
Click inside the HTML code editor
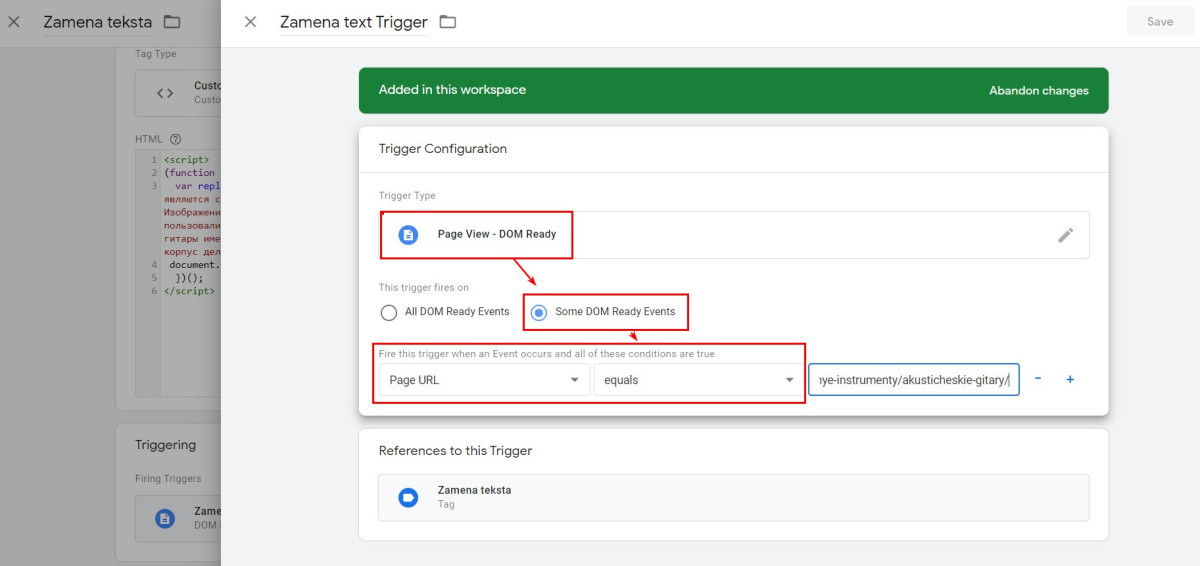(x=176, y=275)
